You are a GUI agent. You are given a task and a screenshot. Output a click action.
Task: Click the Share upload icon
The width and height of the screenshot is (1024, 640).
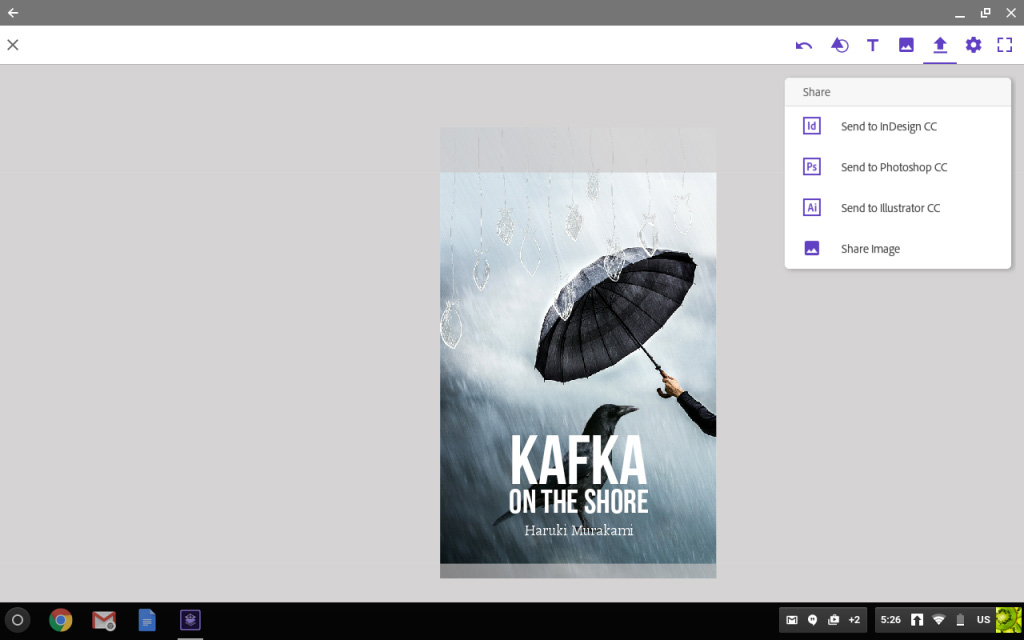[x=939, y=44]
